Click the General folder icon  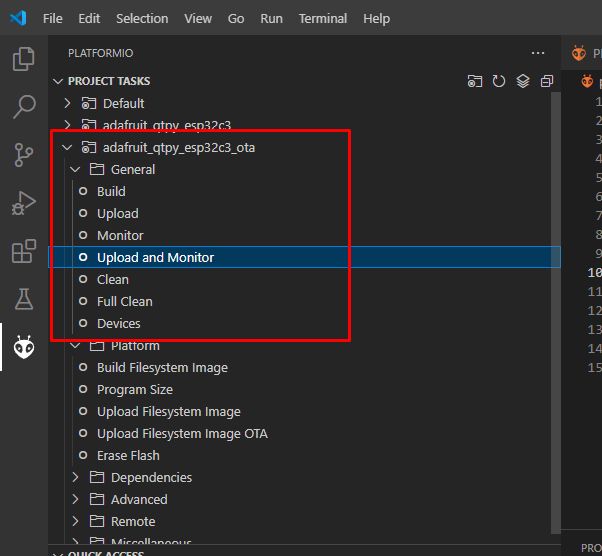click(x=97, y=169)
